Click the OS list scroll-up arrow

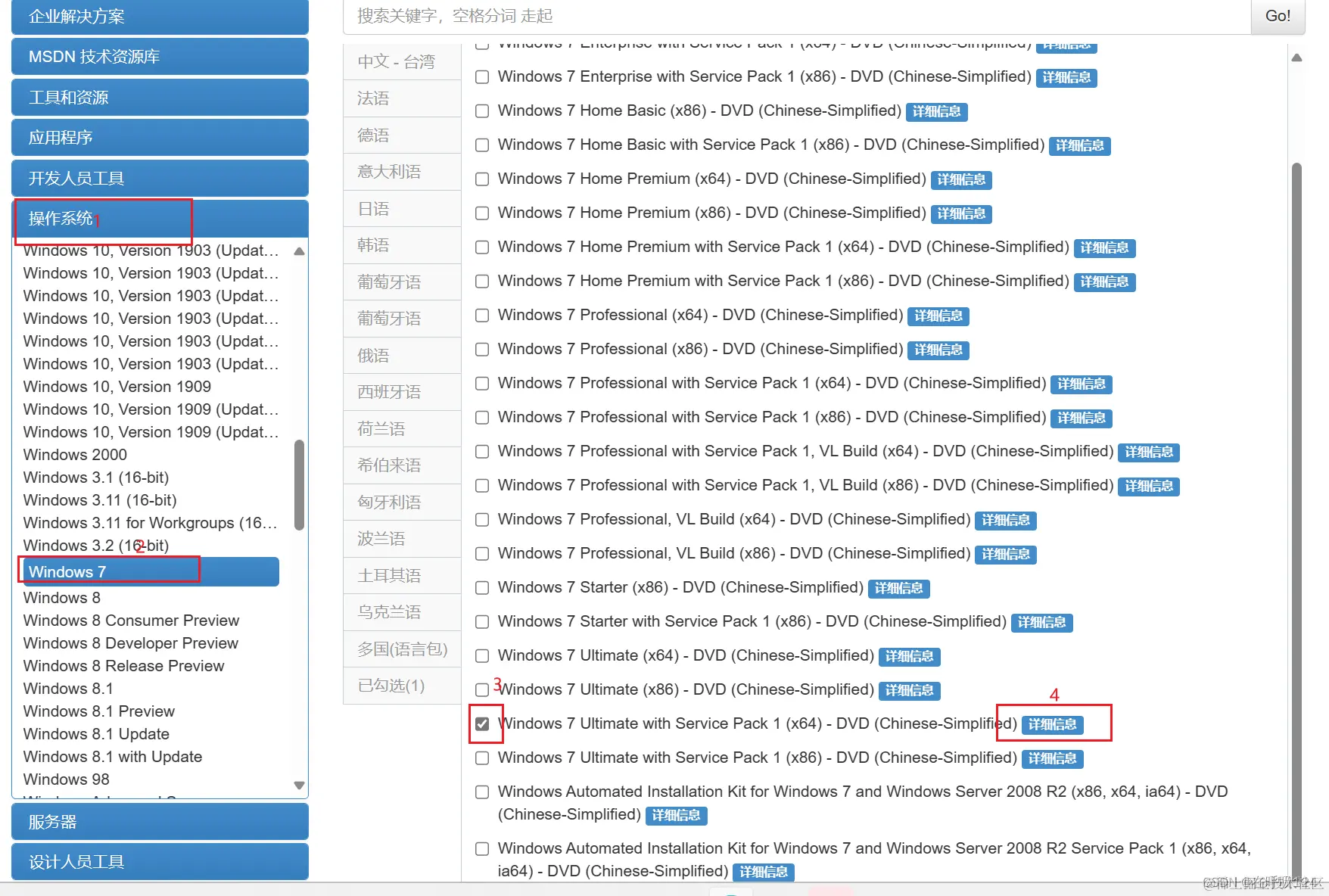point(299,251)
